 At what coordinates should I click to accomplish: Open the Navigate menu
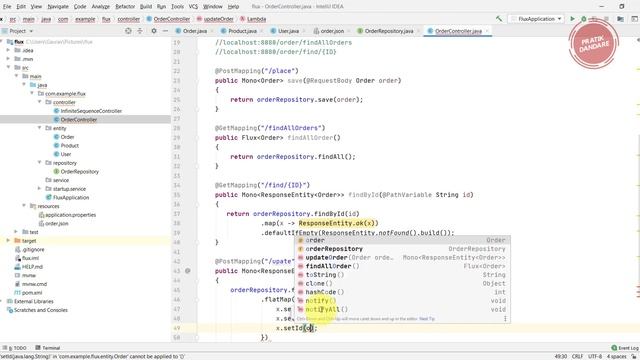(x=58, y=7)
